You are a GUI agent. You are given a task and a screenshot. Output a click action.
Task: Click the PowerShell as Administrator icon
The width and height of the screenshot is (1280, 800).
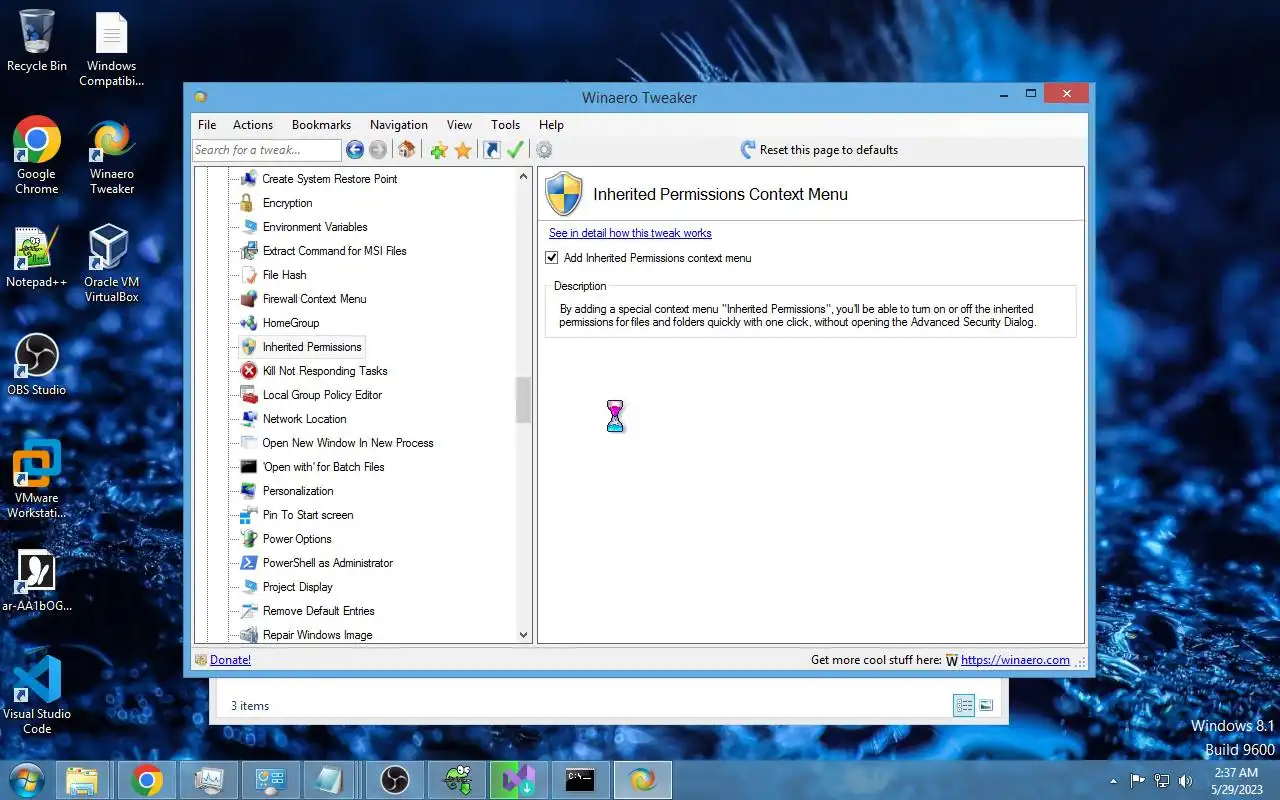[249, 563]
